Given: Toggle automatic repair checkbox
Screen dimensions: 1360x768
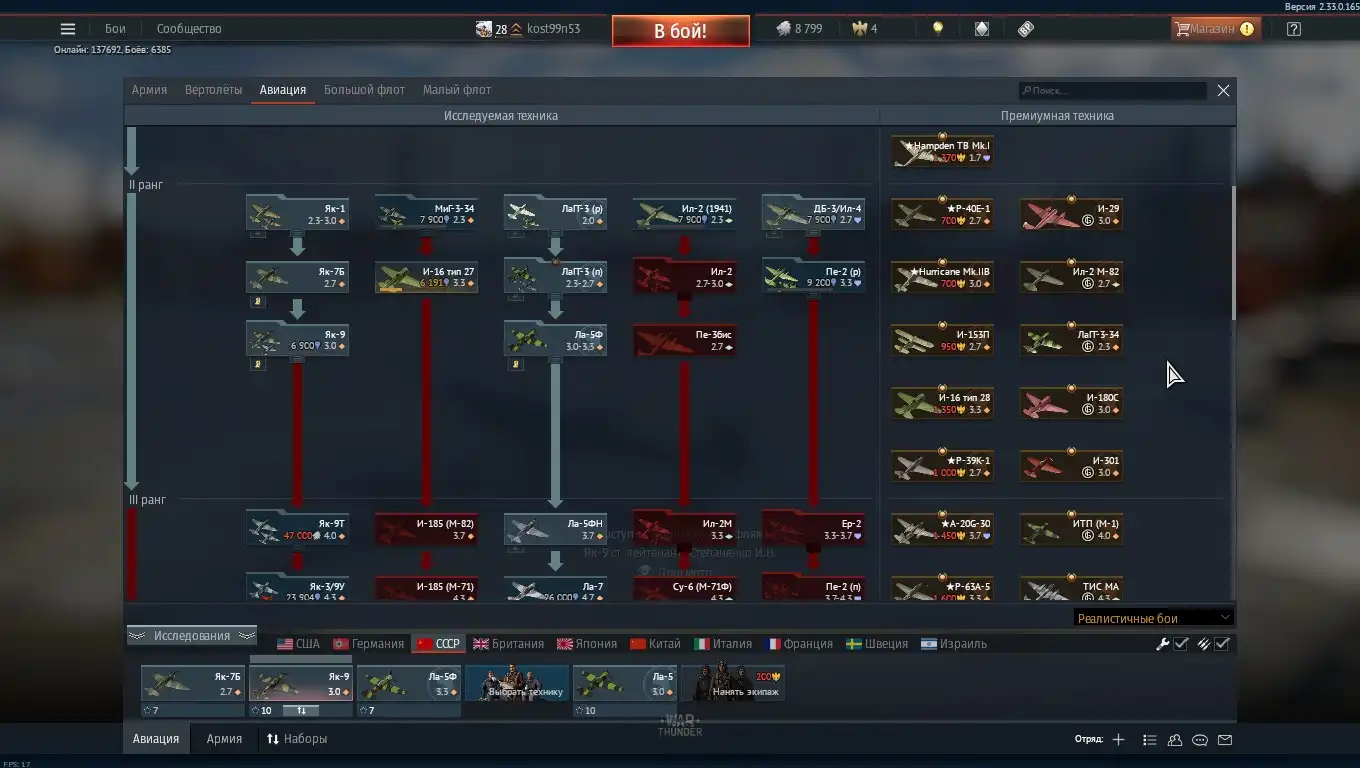Looking at the screenshot, I should [x=1181, y=644].
